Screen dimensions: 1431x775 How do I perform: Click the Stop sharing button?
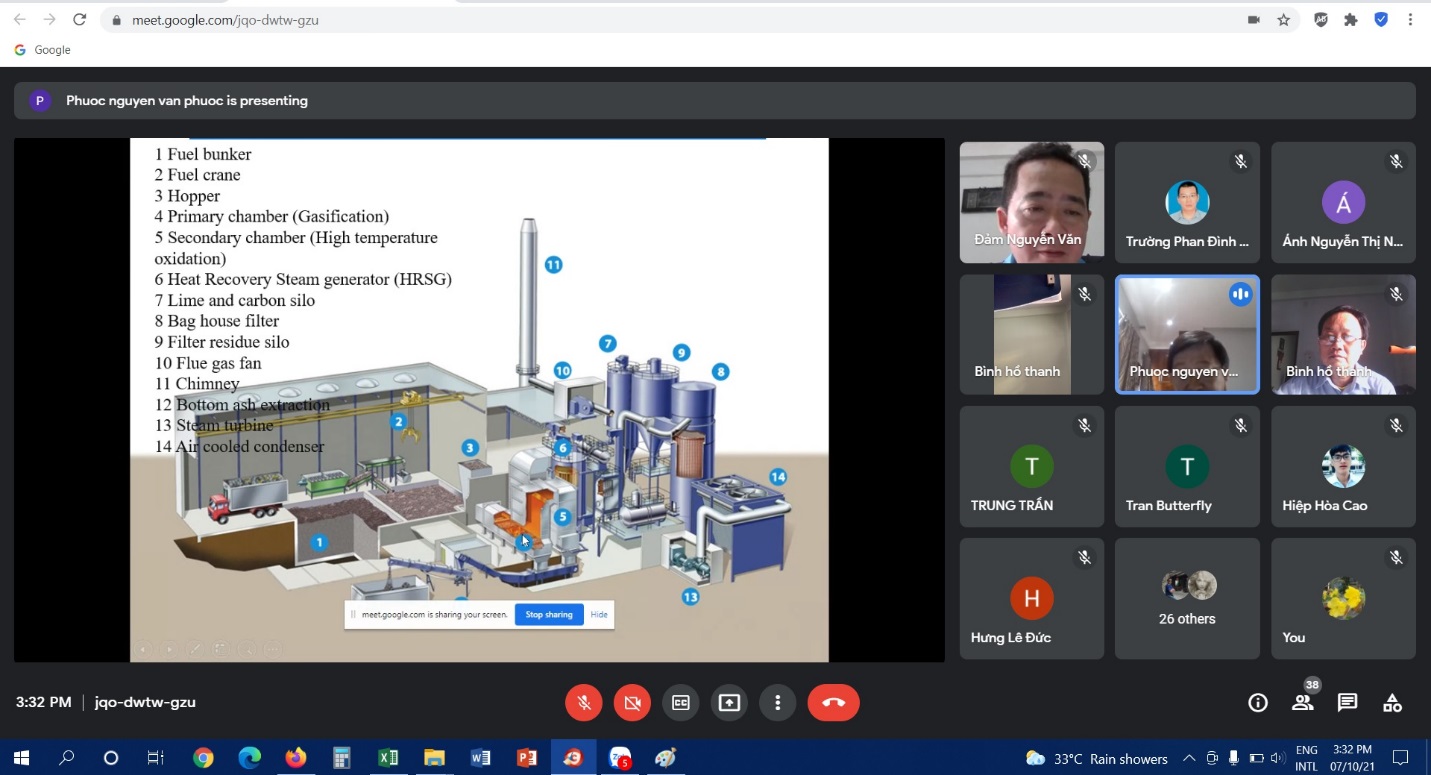click(549, 615)
